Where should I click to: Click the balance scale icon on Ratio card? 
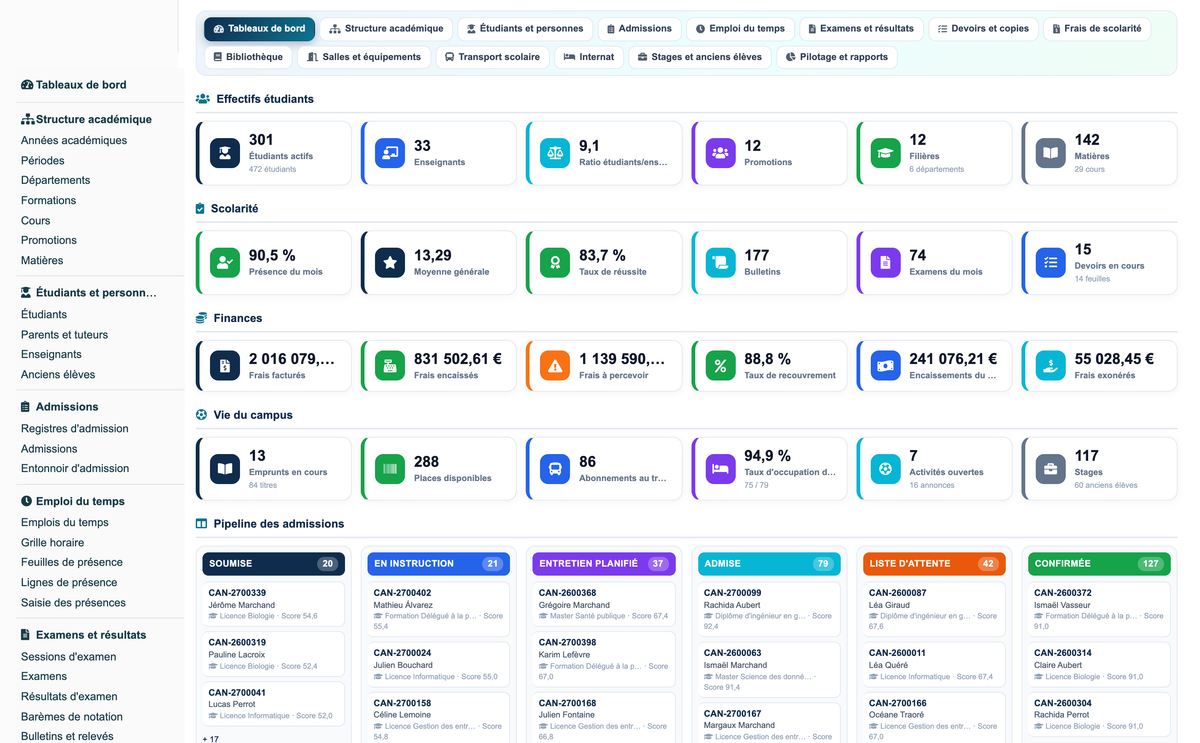click(x=555, y=153)
